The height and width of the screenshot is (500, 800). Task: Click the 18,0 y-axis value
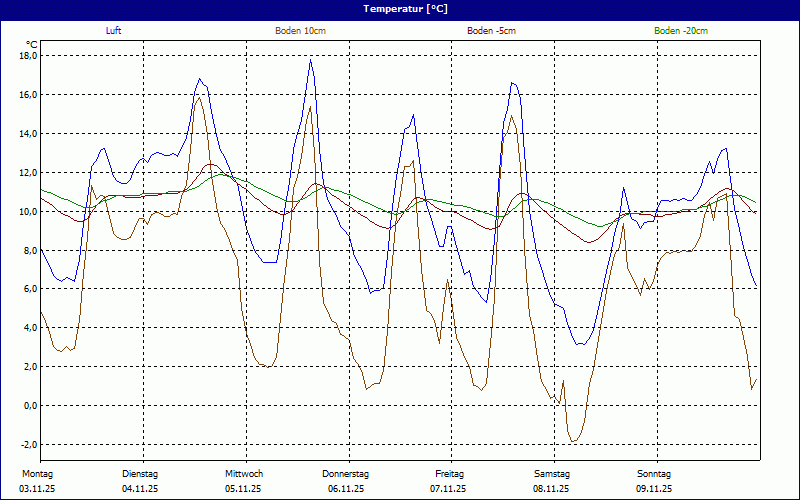pos(29,56)
